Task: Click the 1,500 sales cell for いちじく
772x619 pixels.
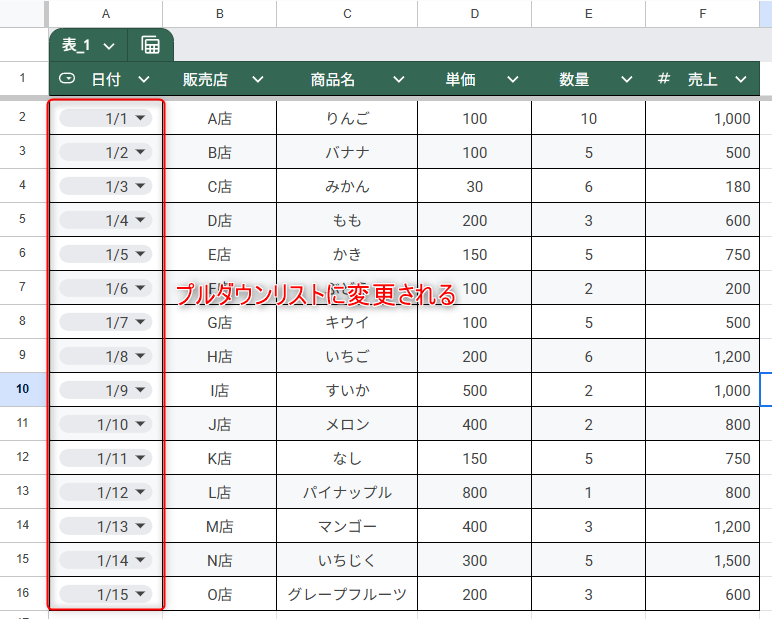Action: coord(708,560)
